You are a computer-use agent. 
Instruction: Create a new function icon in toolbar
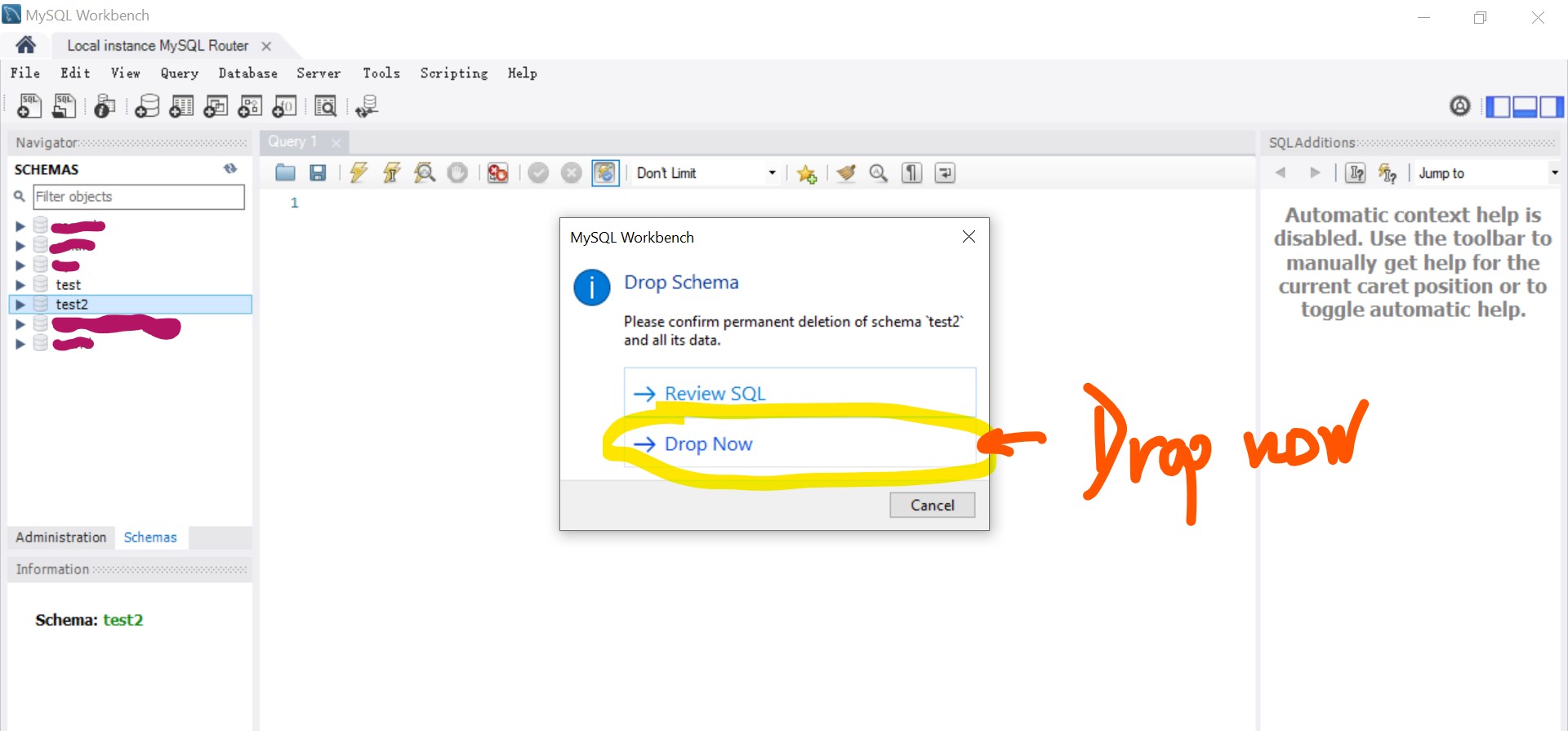click(284, 106)
